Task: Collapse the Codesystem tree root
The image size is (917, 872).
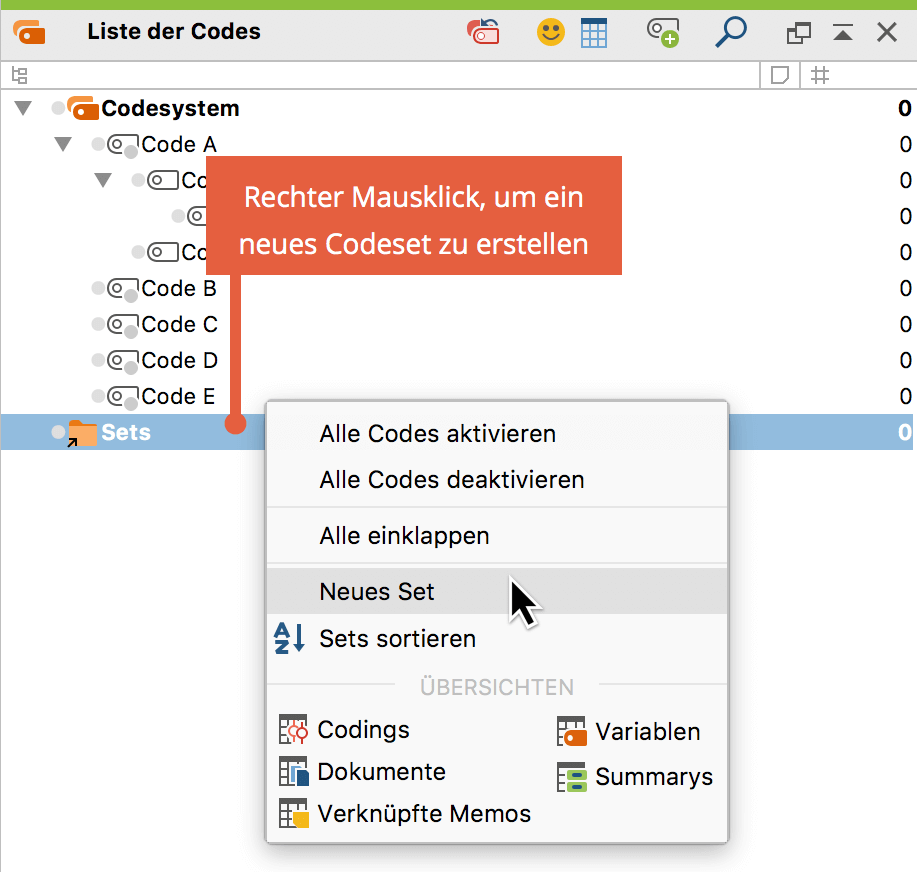Action: [x=23, y=109]
